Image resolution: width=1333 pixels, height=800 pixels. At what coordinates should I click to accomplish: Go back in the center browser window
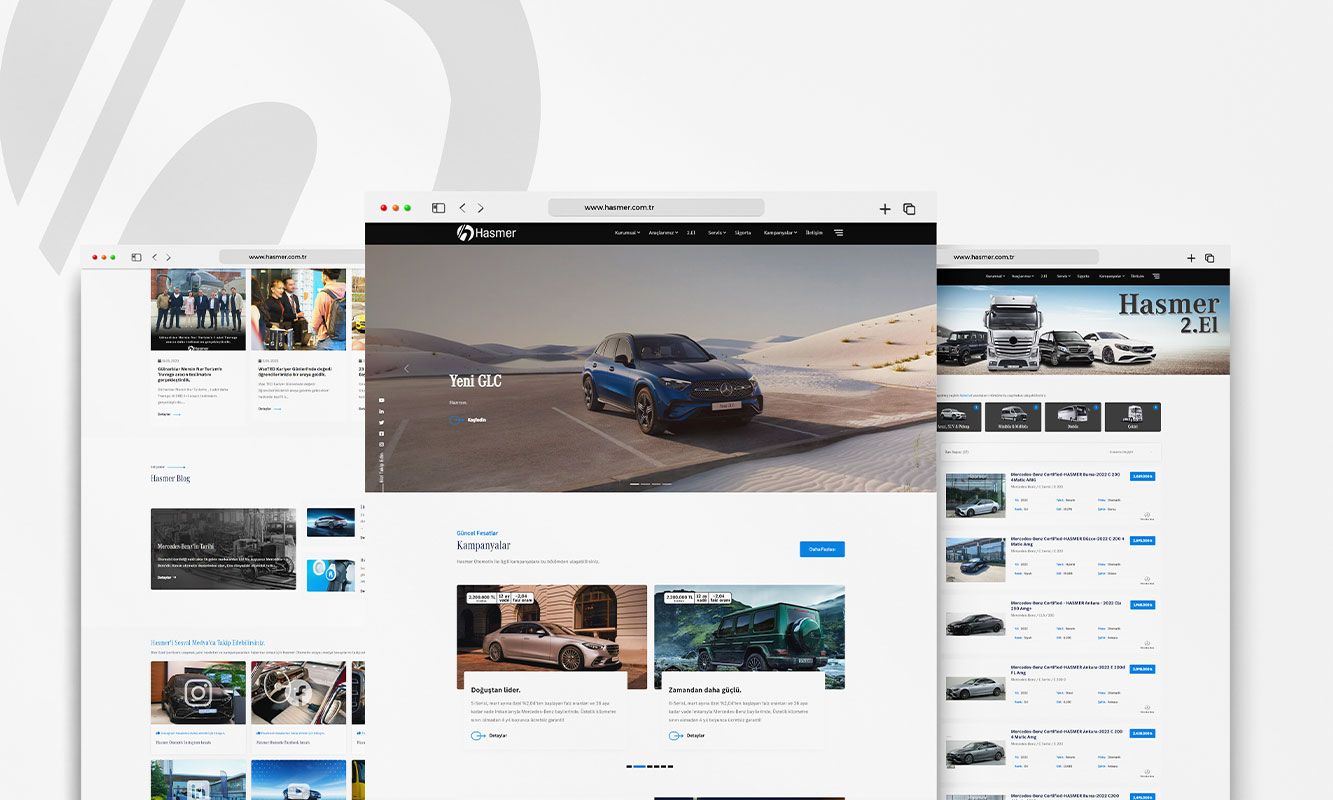(x=462, y=208)
